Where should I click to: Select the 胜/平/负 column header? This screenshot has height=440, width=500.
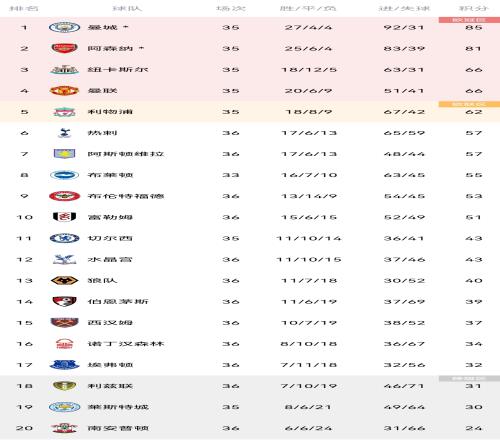pos(308,8)
